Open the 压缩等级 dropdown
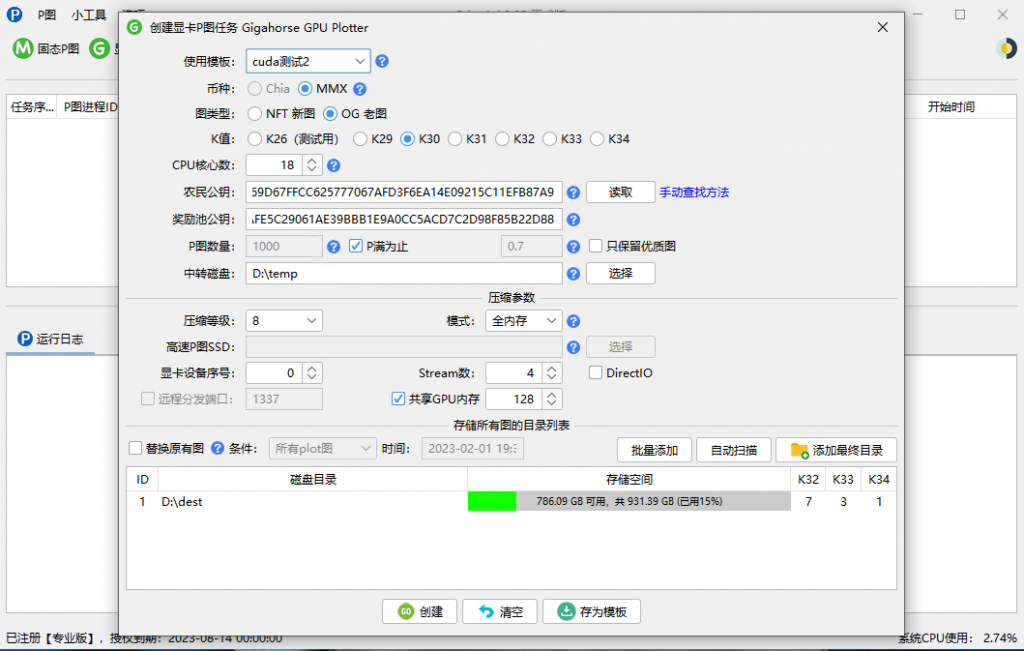 click(x=284, y=321)
